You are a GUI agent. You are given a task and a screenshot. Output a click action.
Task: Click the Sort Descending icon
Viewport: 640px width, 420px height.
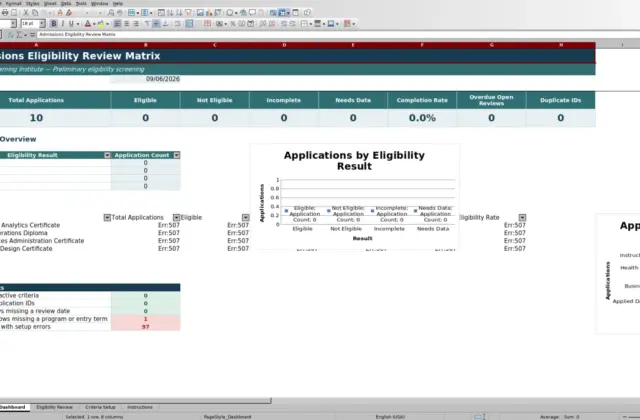pos(179,13)
